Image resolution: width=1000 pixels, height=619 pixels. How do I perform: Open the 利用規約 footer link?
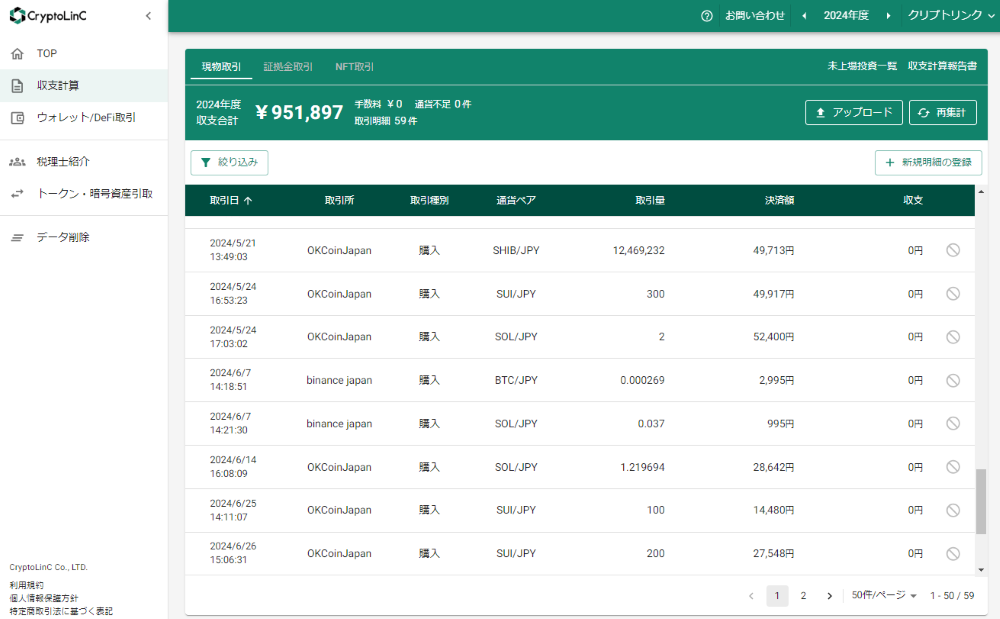[x=27, y=585]
